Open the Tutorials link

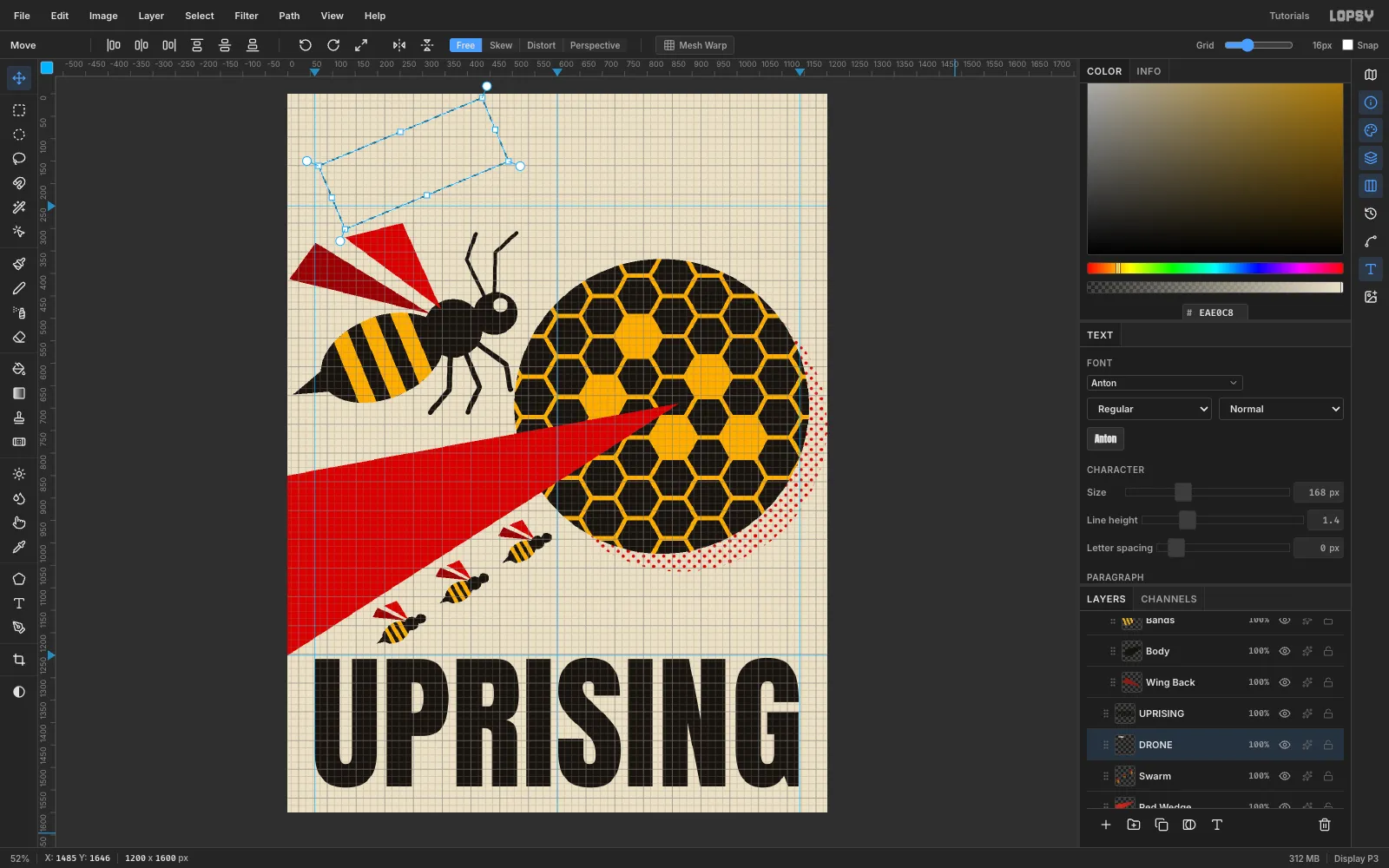(1289, 16)
